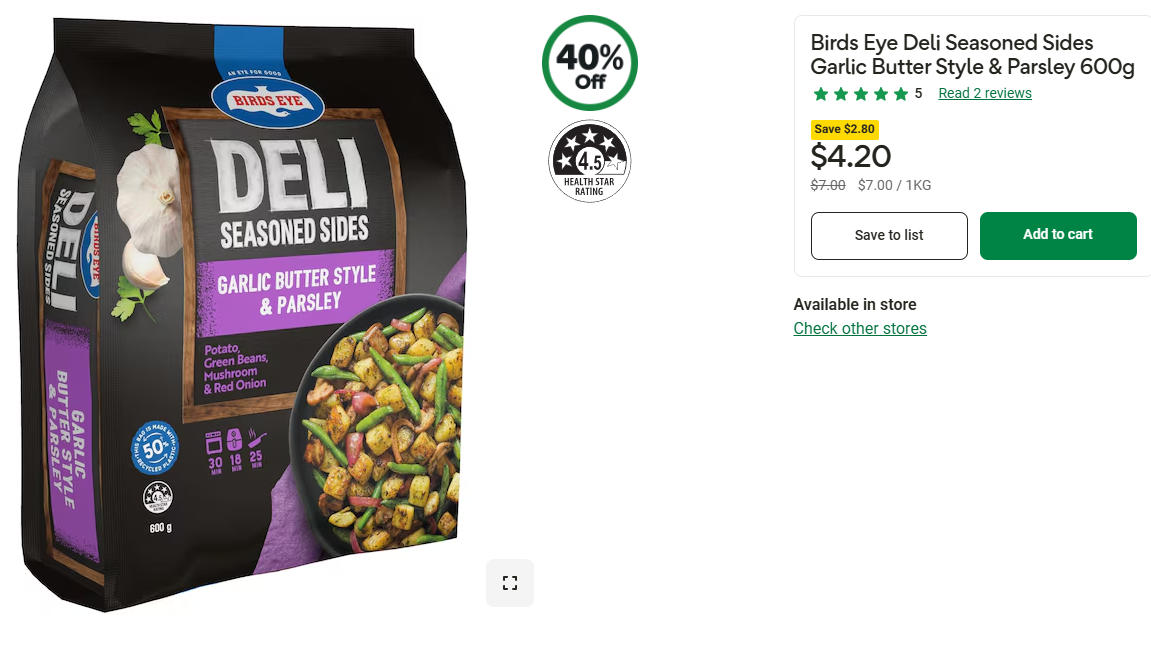Click the $4.20 price
The width and height of the screenshot is (1151, 647).
tap(850, 156)
